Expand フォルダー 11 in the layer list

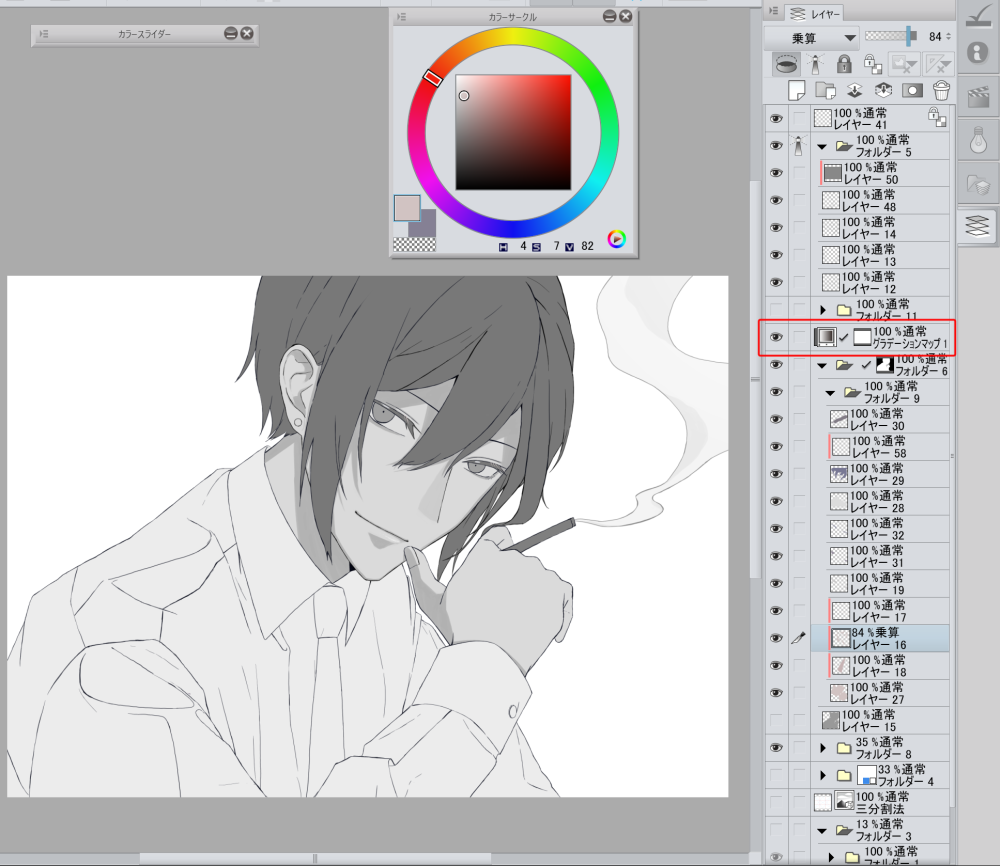(x=824, y=310)
